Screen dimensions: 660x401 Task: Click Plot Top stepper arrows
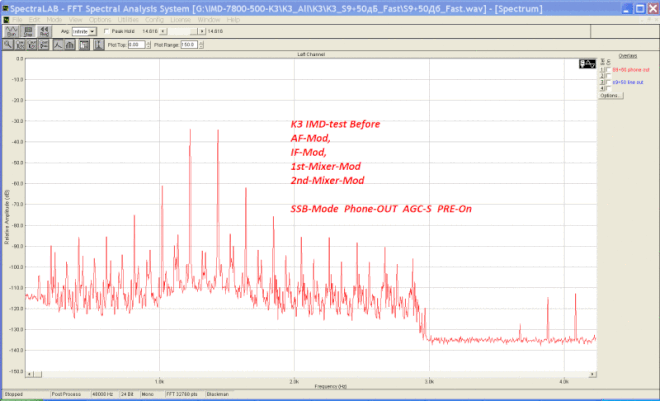click(x=148, y=45)
